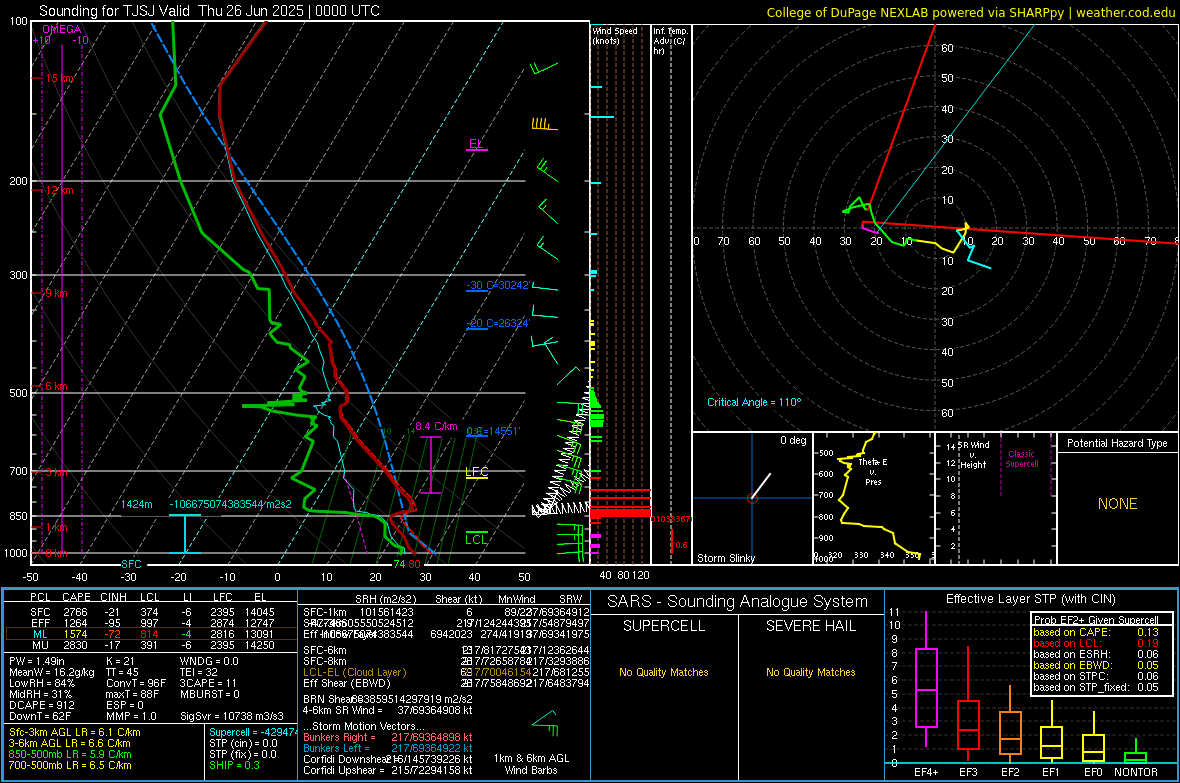
Task: Click the red storm slinky circle
Action: point(752,498)
